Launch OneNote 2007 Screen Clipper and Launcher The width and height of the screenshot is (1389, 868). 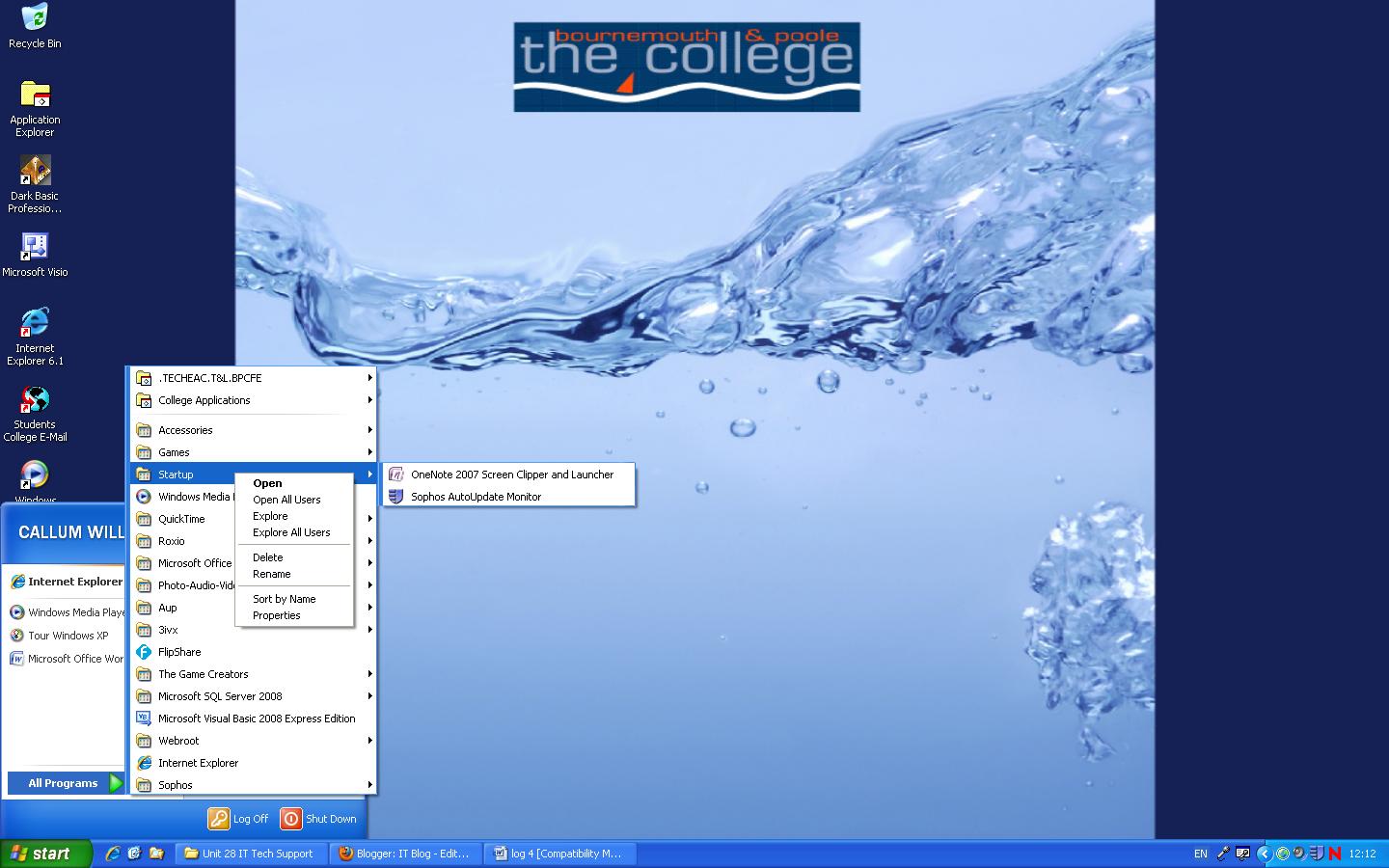click(x=508, y=475)
